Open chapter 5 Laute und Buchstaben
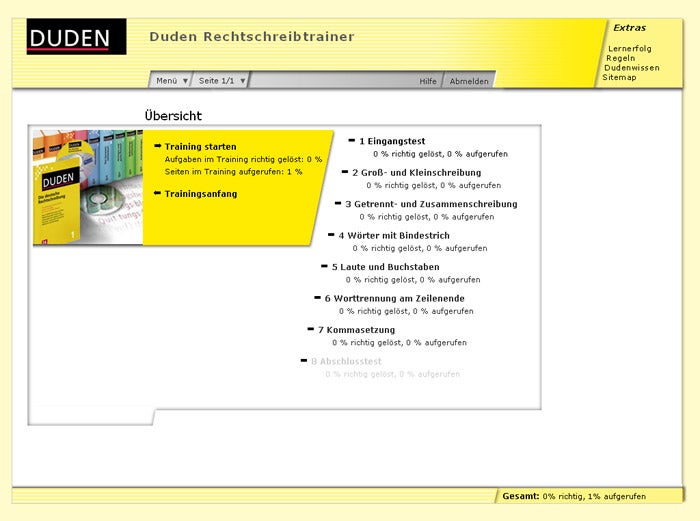 tap(385, 267)
